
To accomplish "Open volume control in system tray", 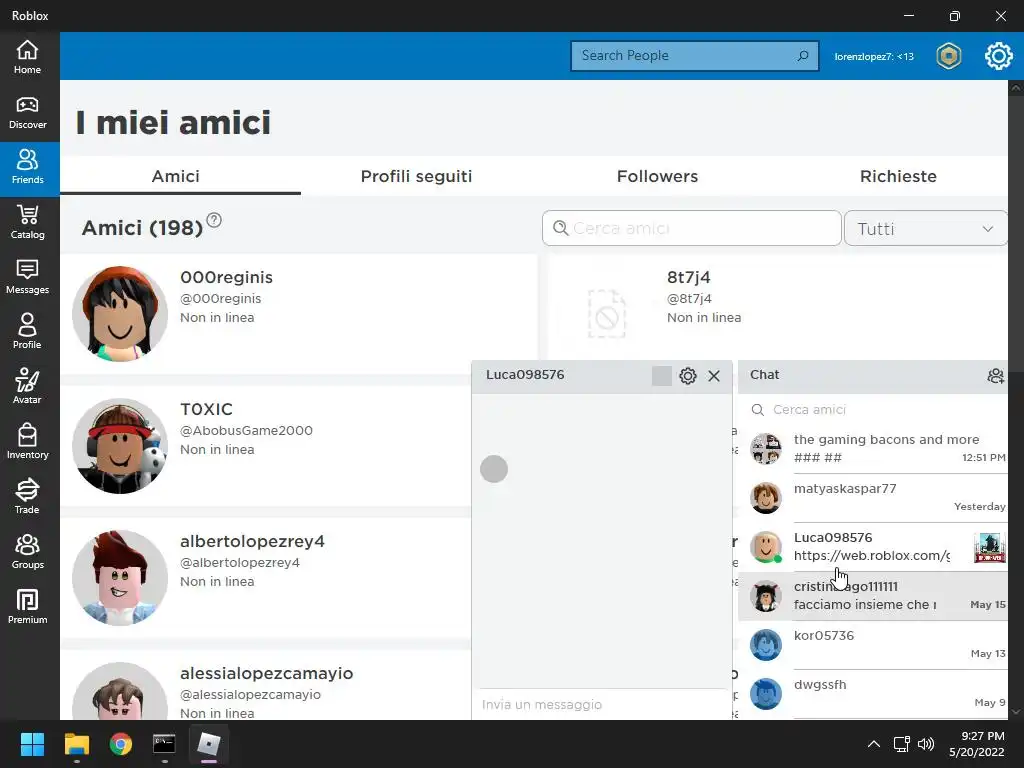I will [926, 744].
